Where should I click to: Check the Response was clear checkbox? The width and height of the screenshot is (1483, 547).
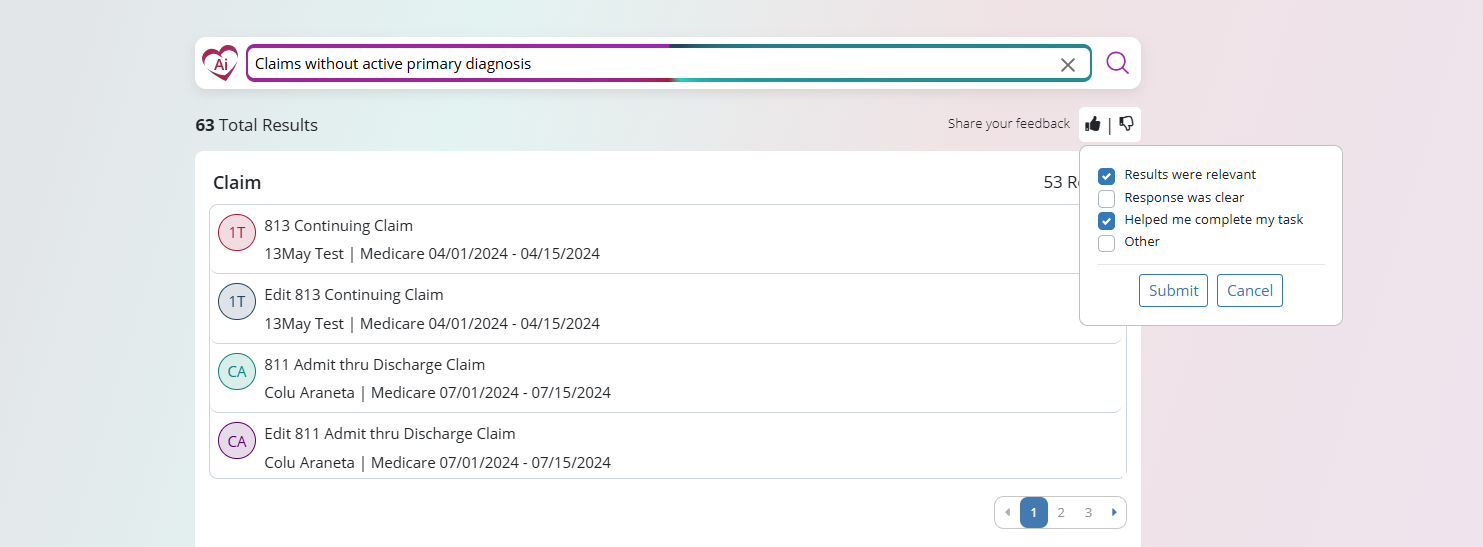pyautogui.click(x=1107, y=198)
